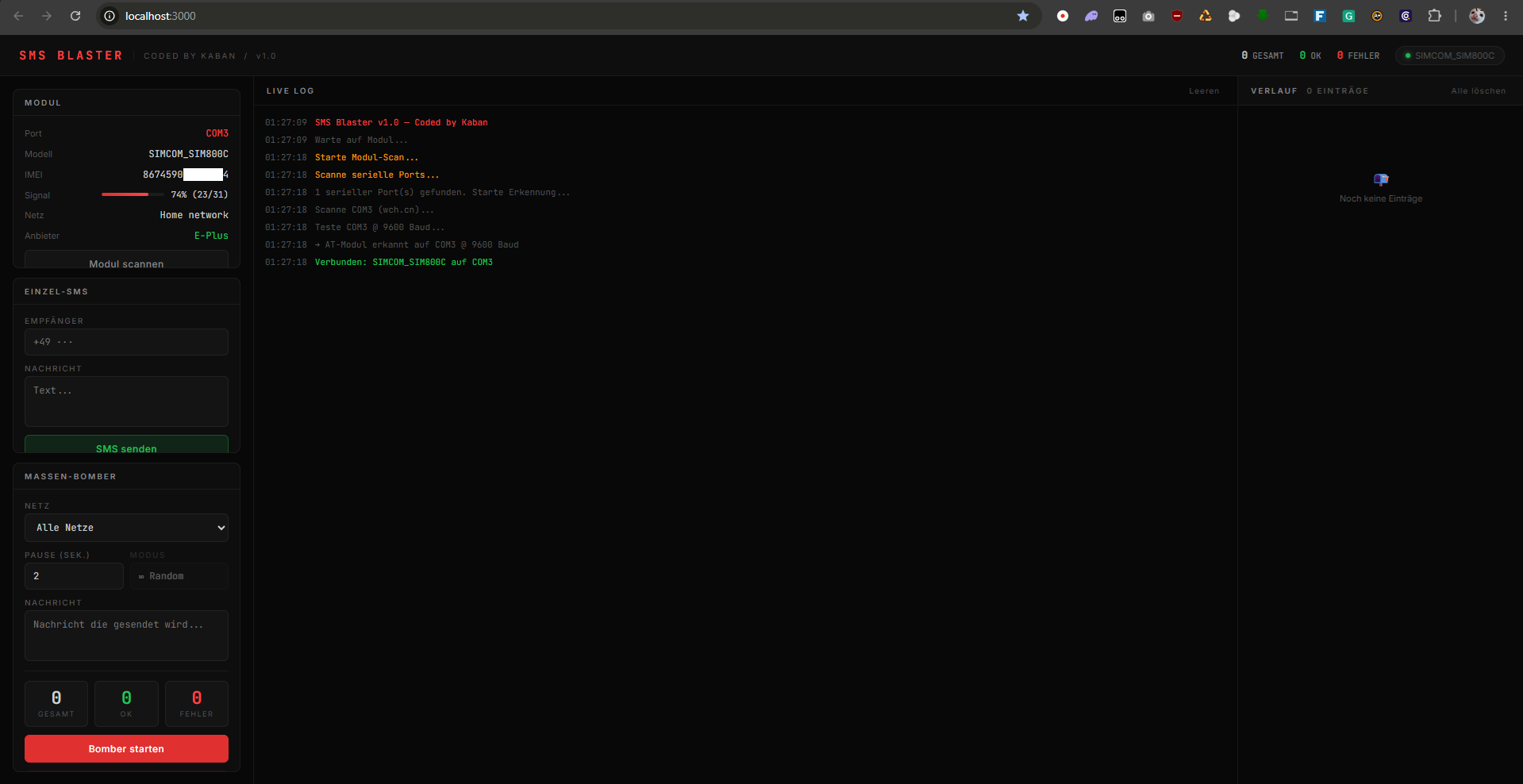
Task: Open the Tampermonkey-style square eyes extension
Action: (1120, 16)
